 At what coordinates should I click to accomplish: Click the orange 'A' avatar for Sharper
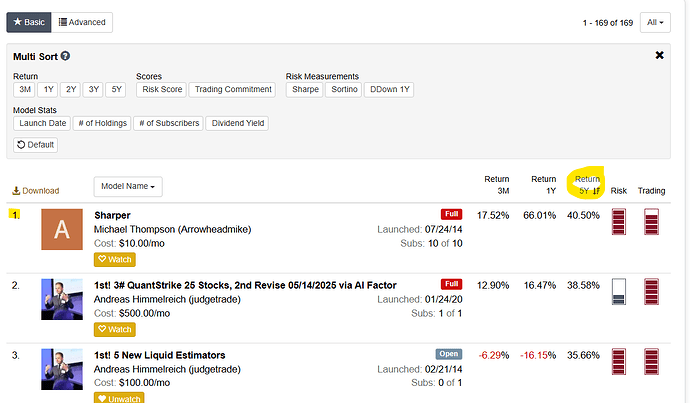(62, 230)
